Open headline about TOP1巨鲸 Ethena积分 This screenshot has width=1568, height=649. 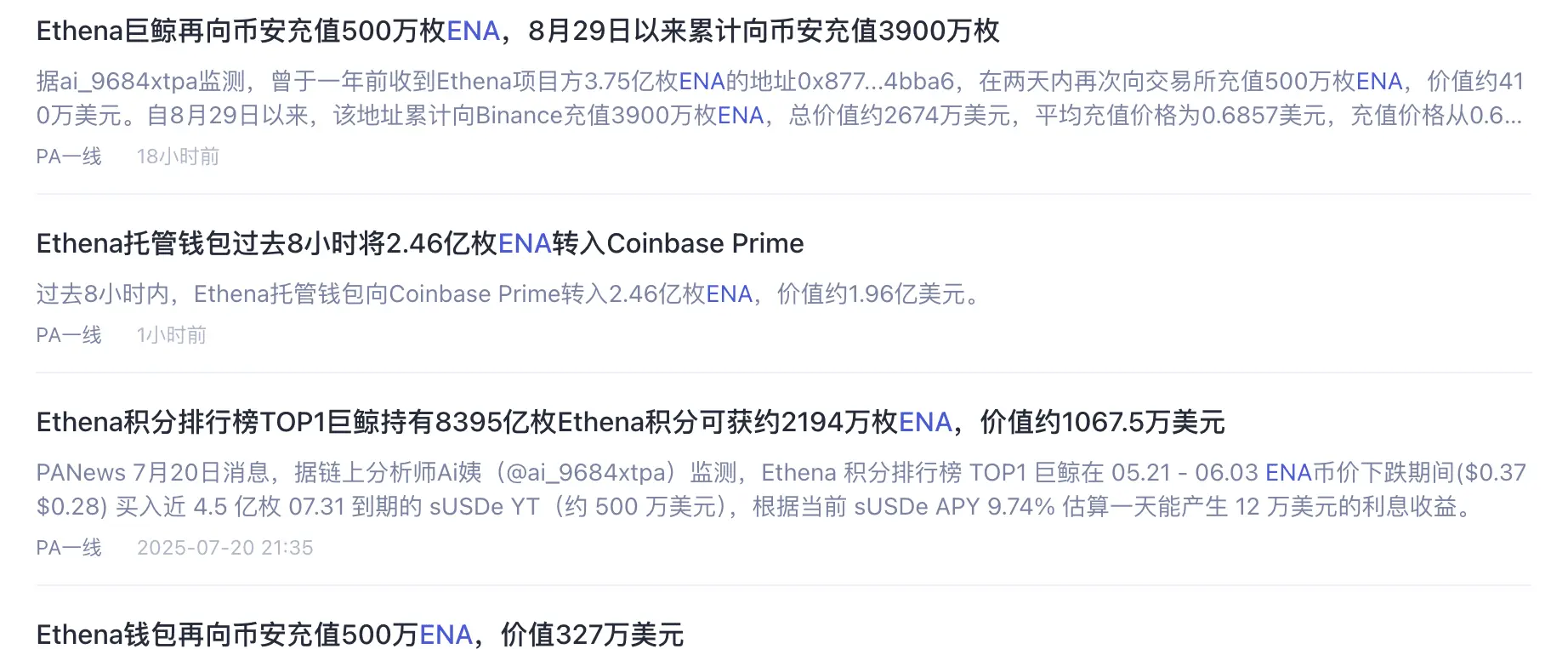[630, 423]
